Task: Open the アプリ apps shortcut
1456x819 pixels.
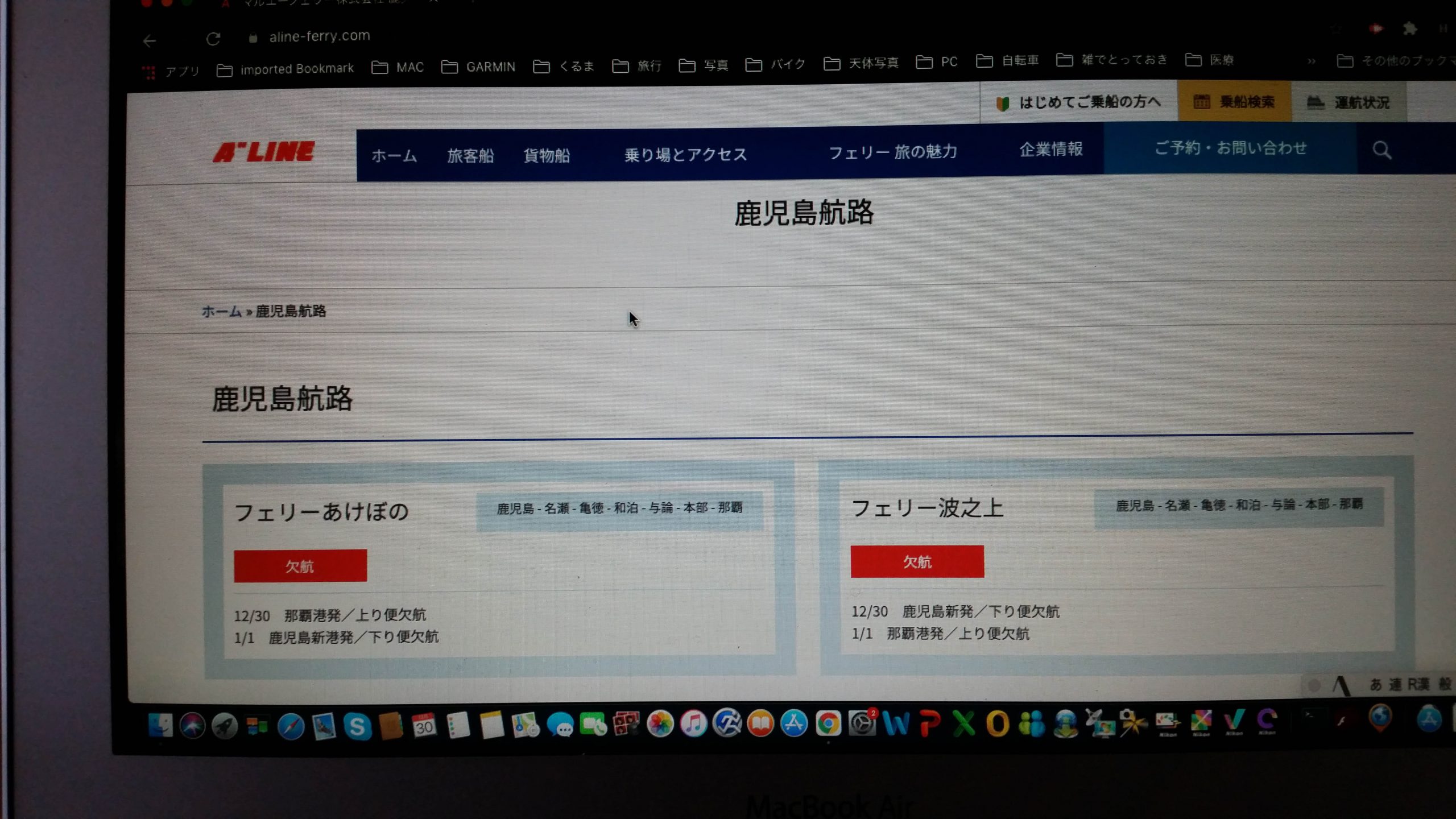Action: point(171,71)
